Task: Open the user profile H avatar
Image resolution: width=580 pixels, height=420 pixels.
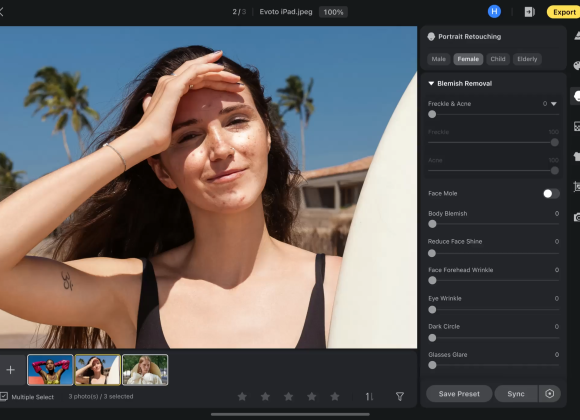Action: point(494,11)
